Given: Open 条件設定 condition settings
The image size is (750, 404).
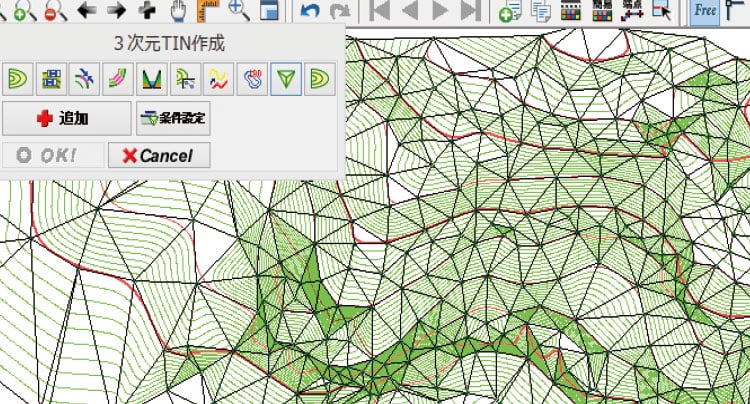Looking at the screenshot, I should coord(173,118).
